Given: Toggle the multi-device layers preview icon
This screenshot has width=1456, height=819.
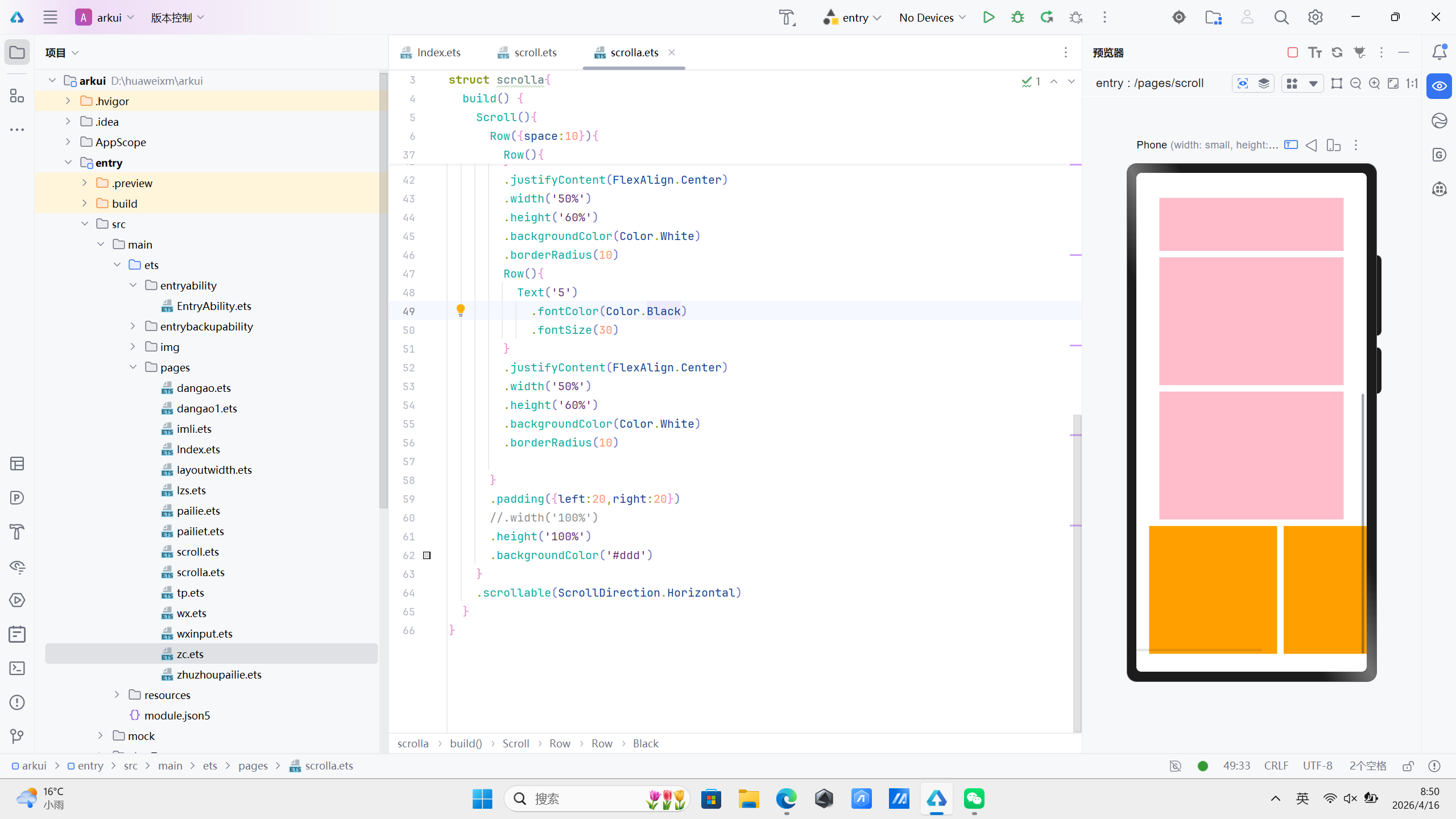Looking at the screenshot, I should click(1264, 84).
